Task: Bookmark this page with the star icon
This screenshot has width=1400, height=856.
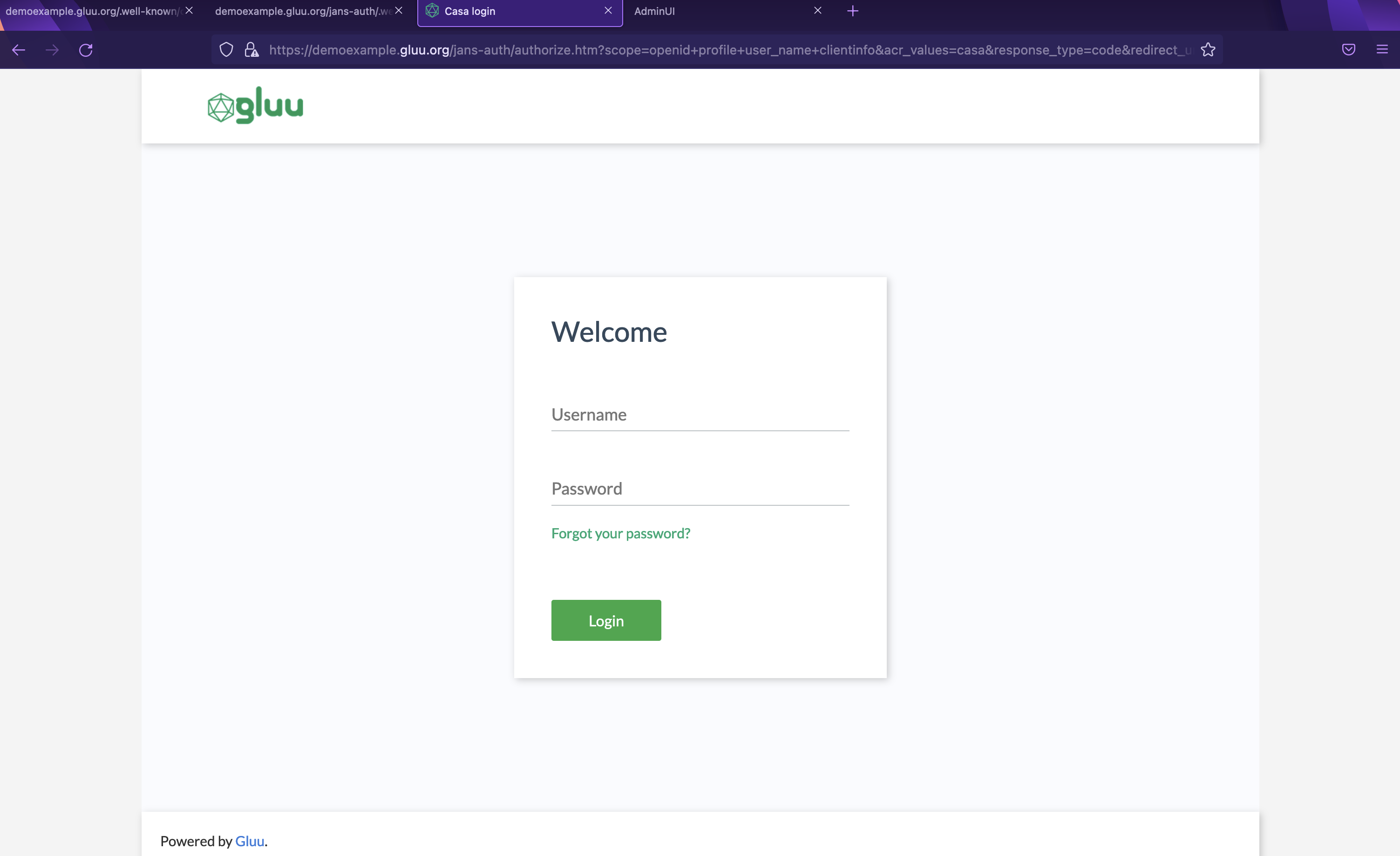Action: click(x=1209, y=50)
